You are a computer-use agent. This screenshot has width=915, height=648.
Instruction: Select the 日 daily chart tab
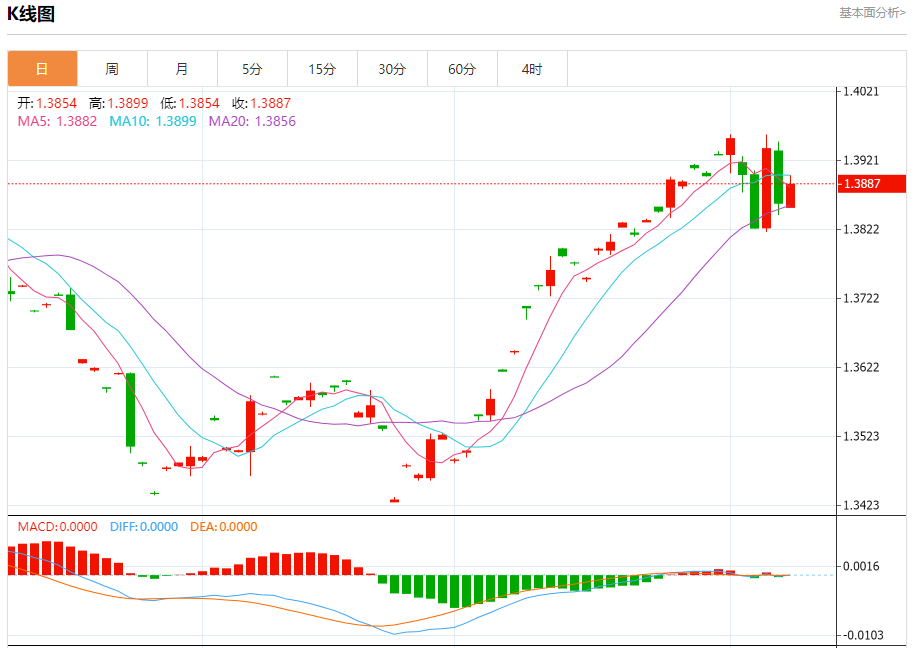[42, 69]
